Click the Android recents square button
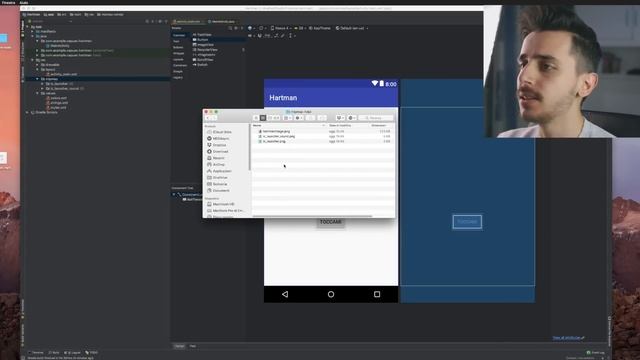This screenshot has height=360, width=640. click(377, 294)
